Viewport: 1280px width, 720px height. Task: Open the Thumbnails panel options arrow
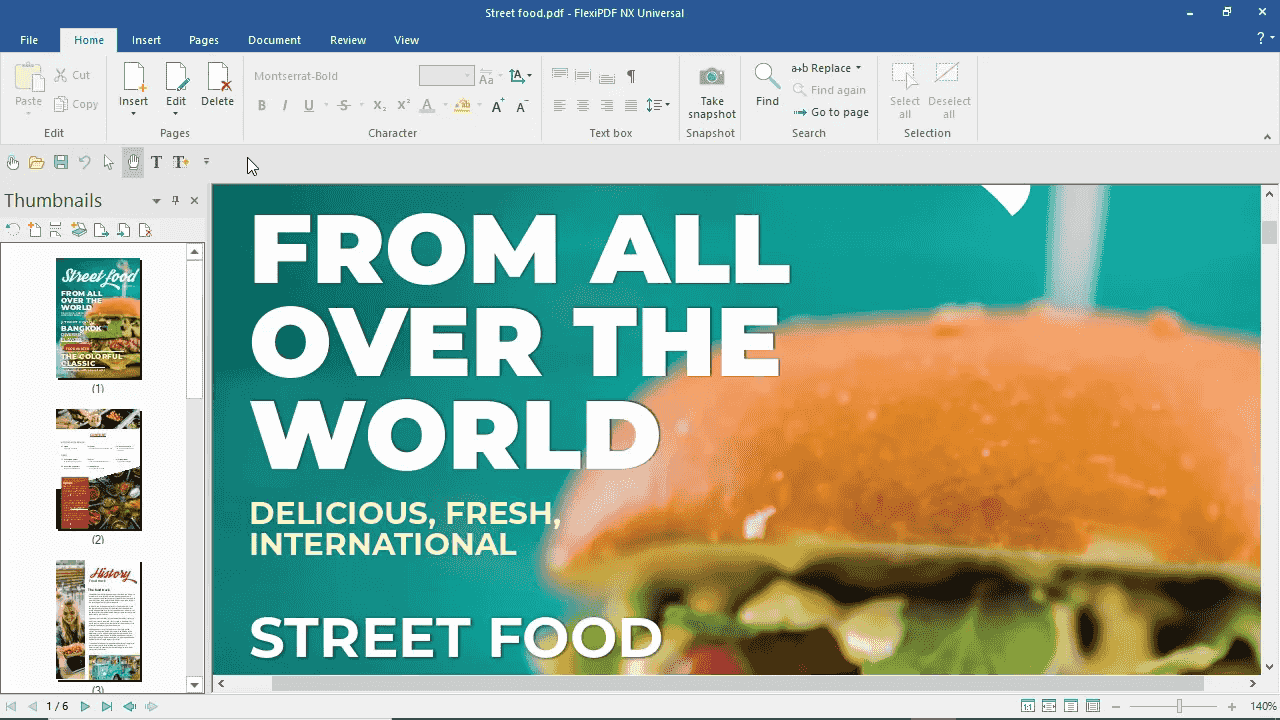(156, 201)
